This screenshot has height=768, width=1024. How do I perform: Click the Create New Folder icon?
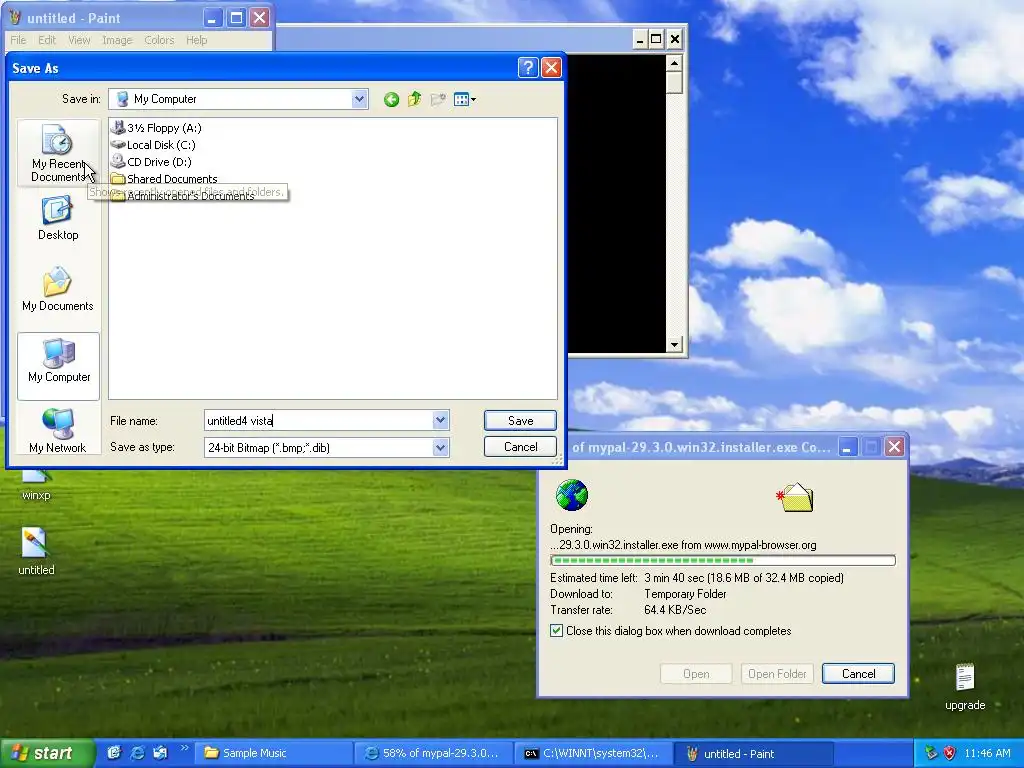[x=438, y=99]
